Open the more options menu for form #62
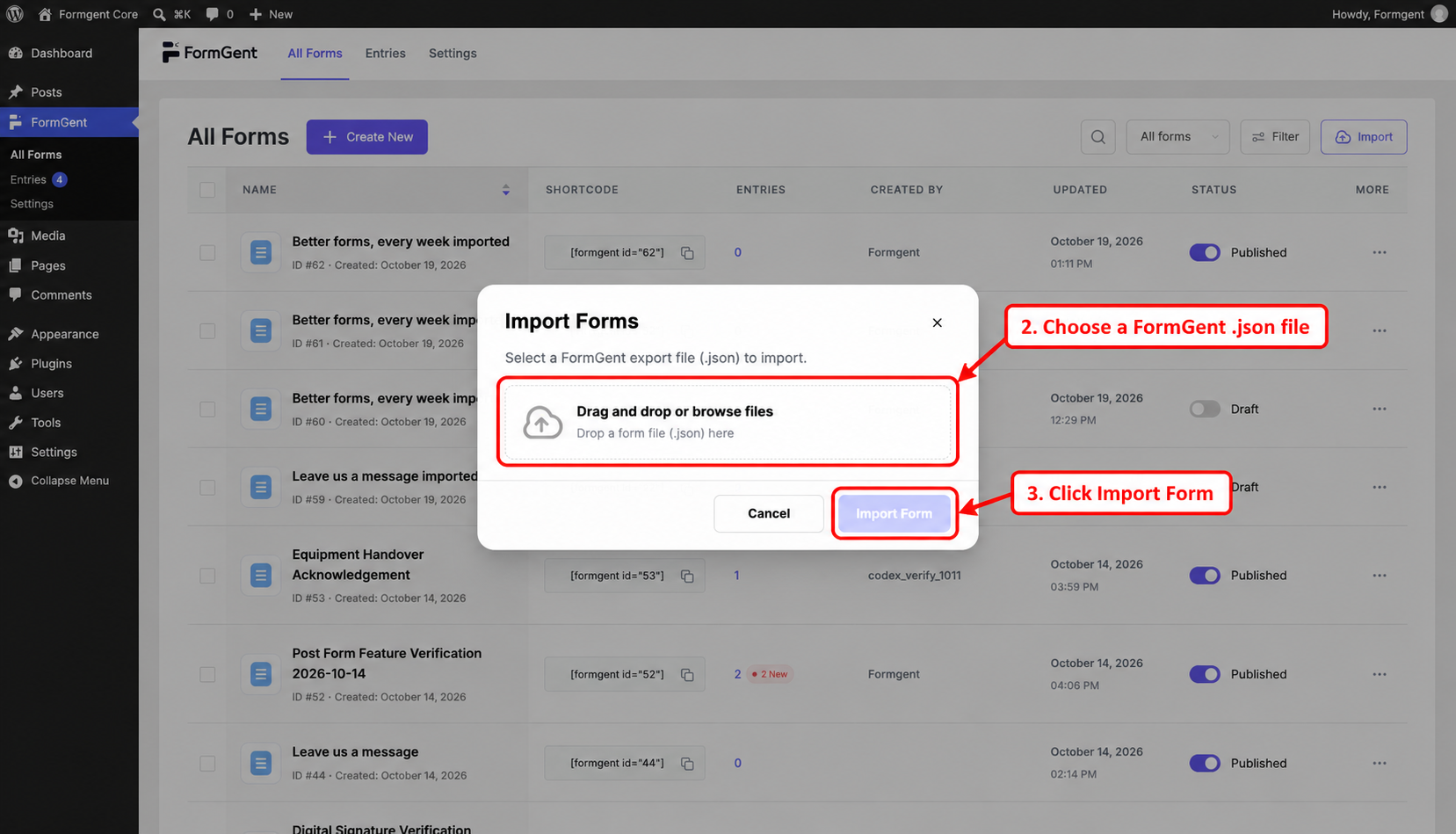1456x834 pixels. tap(1380, 253)
